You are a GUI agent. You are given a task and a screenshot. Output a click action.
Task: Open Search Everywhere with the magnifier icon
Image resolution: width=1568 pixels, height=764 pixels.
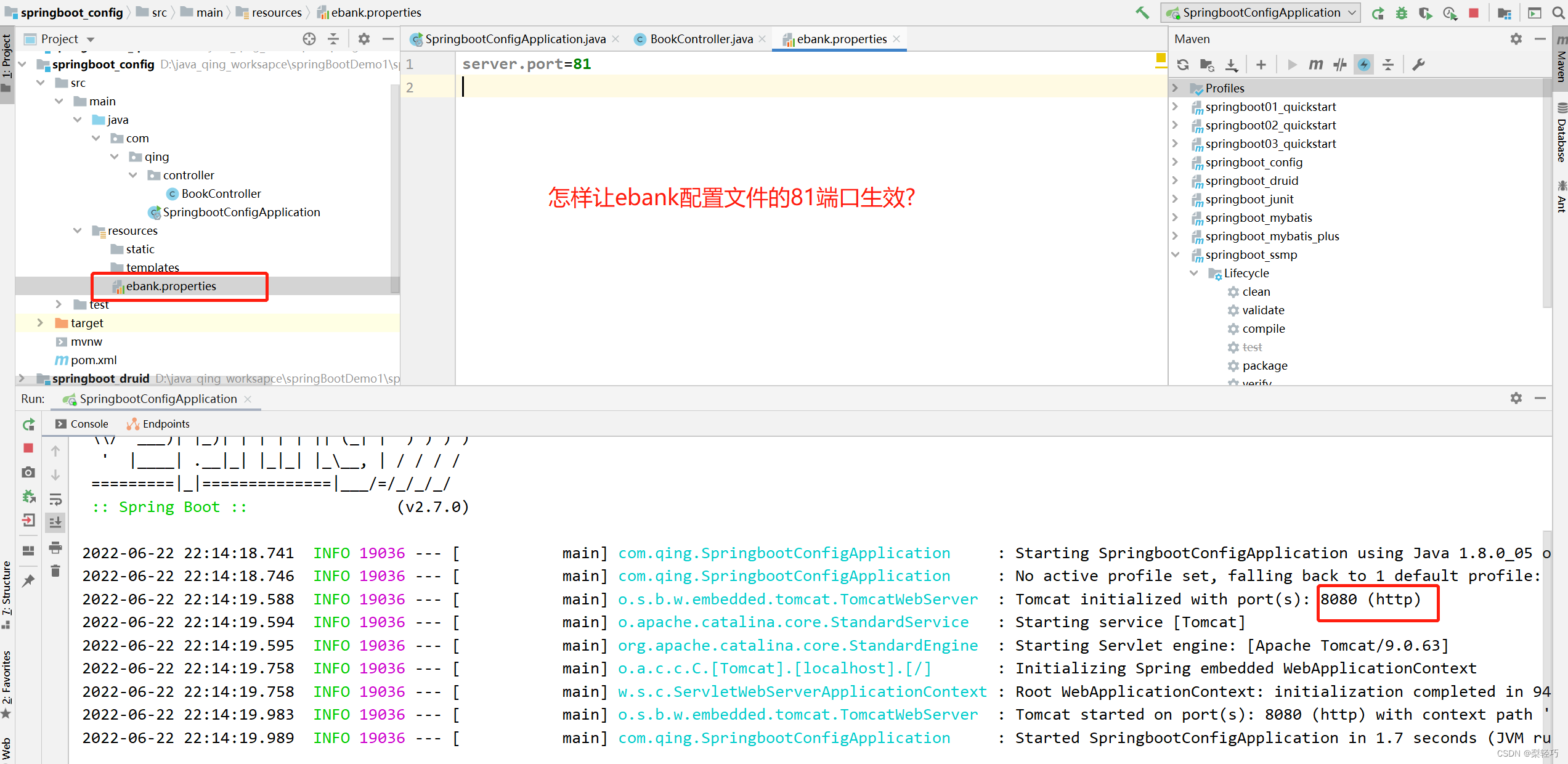tap(1557, 12)
